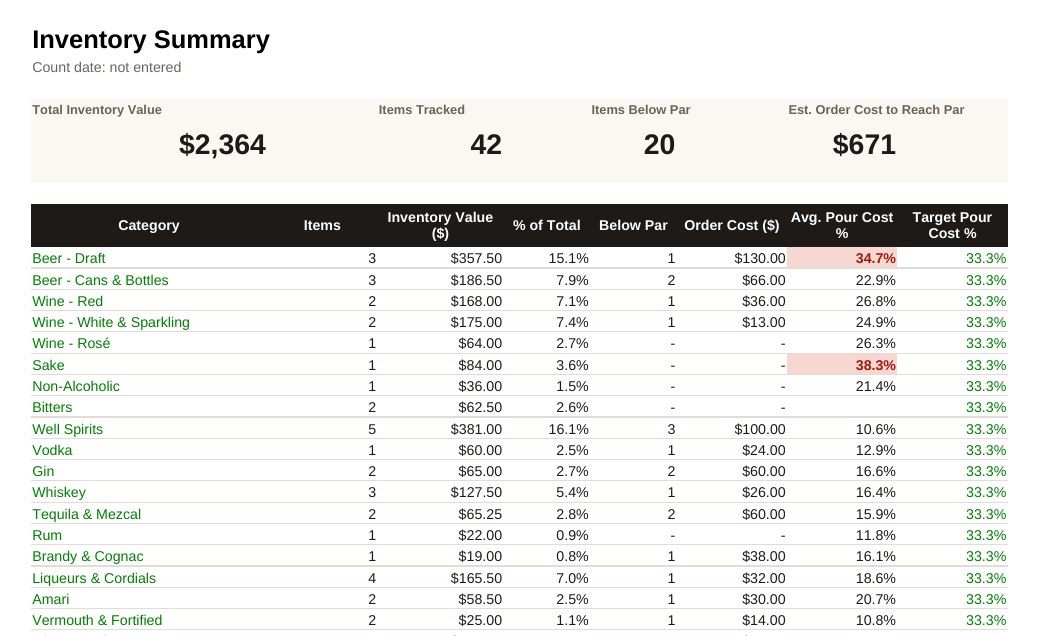The height and width of the screenshot is (636, 1038).
Task: Select the Inventory Value ($) column header
Action: click(440, 226)
